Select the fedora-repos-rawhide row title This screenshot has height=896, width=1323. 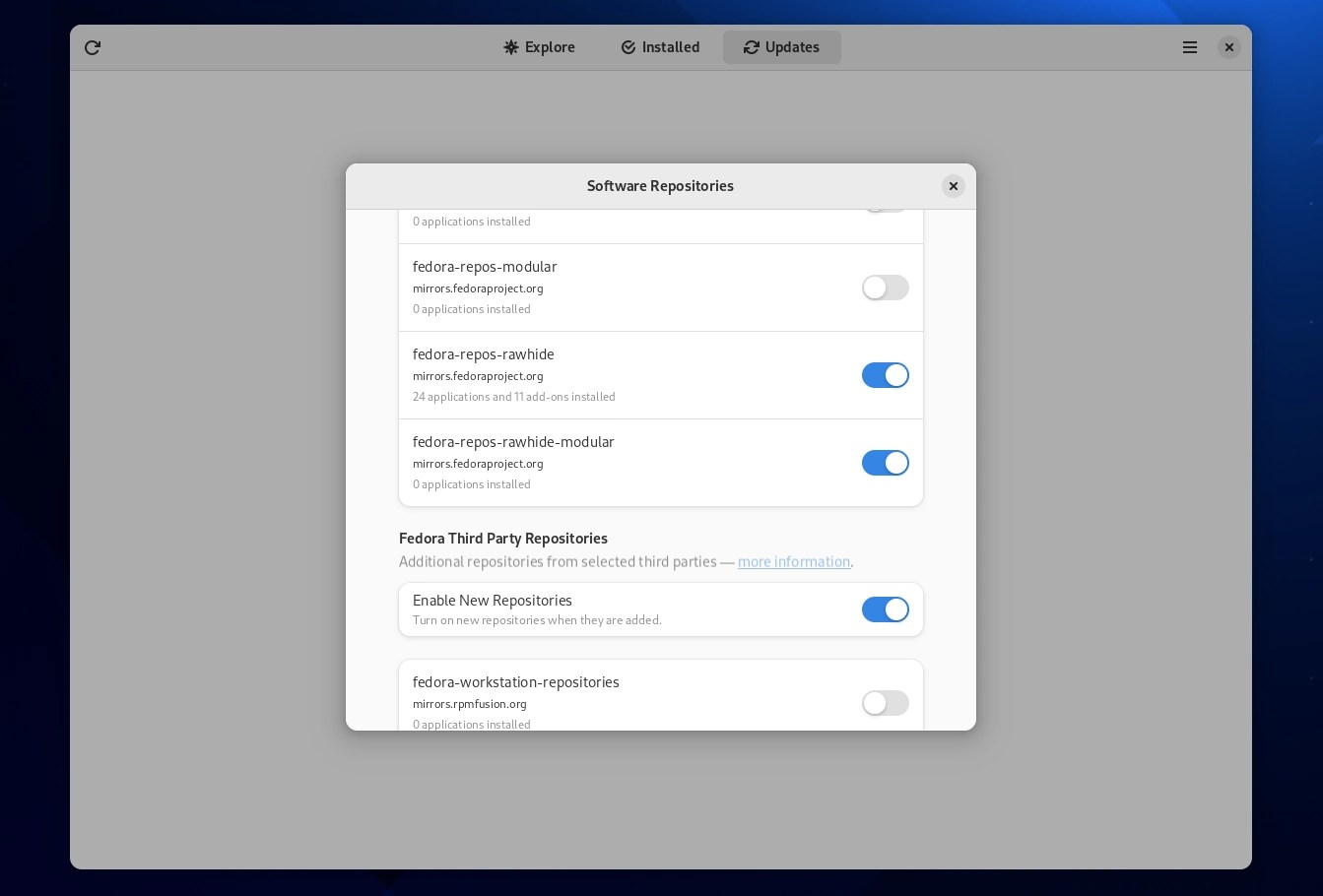point(484,354)
